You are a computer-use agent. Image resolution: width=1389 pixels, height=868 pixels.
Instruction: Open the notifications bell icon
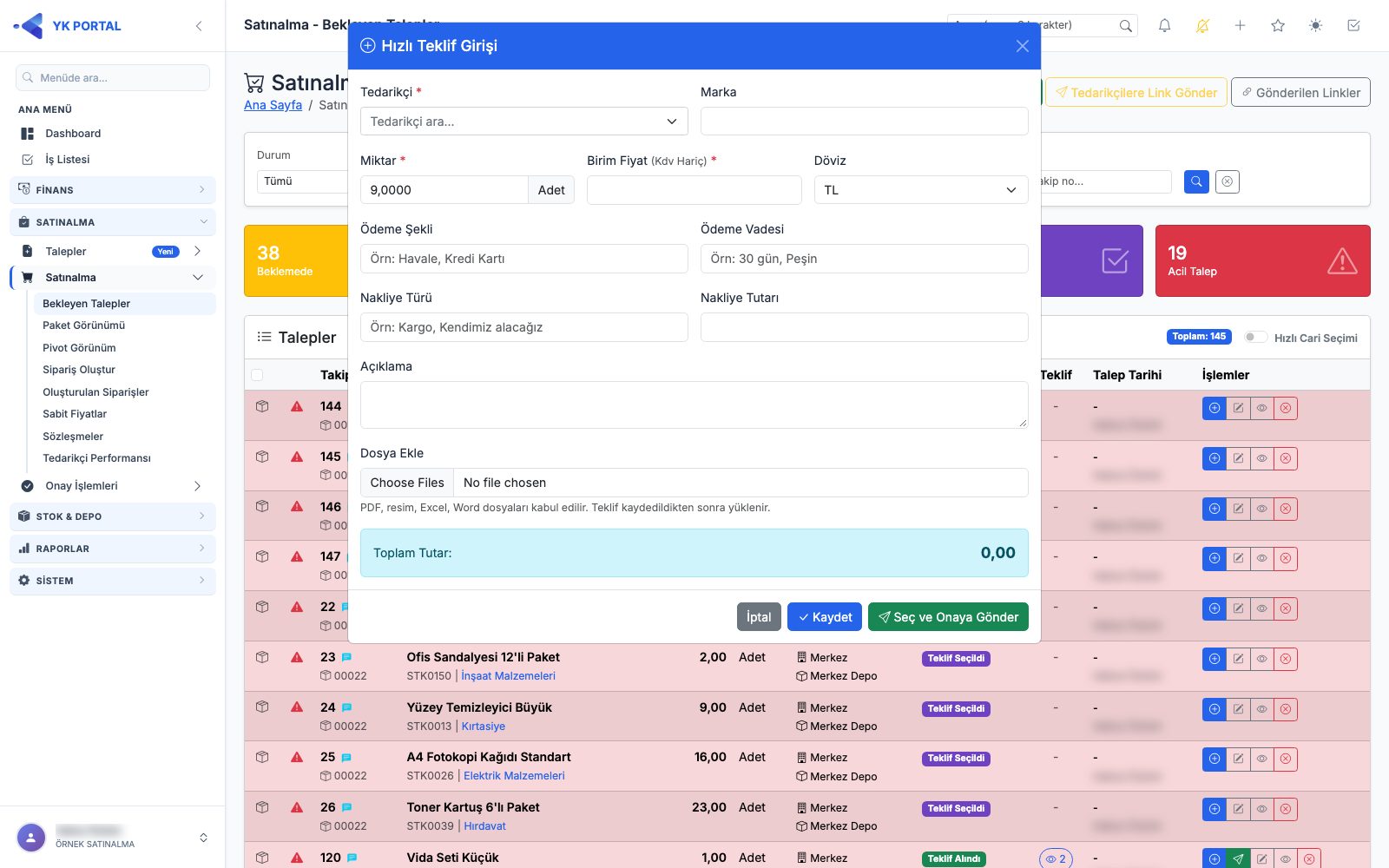point(1164,25)
